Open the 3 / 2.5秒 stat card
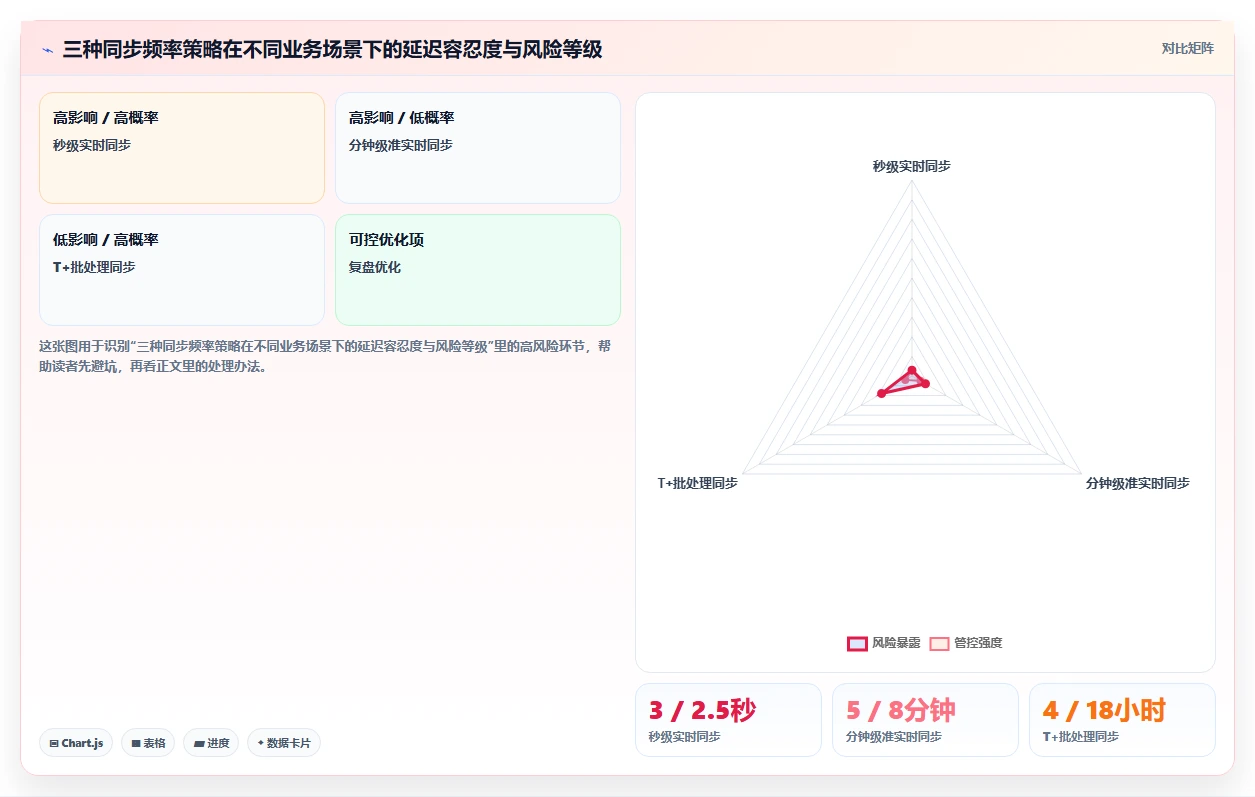The height and width of the screenshot is (797, 1255). 728,720
